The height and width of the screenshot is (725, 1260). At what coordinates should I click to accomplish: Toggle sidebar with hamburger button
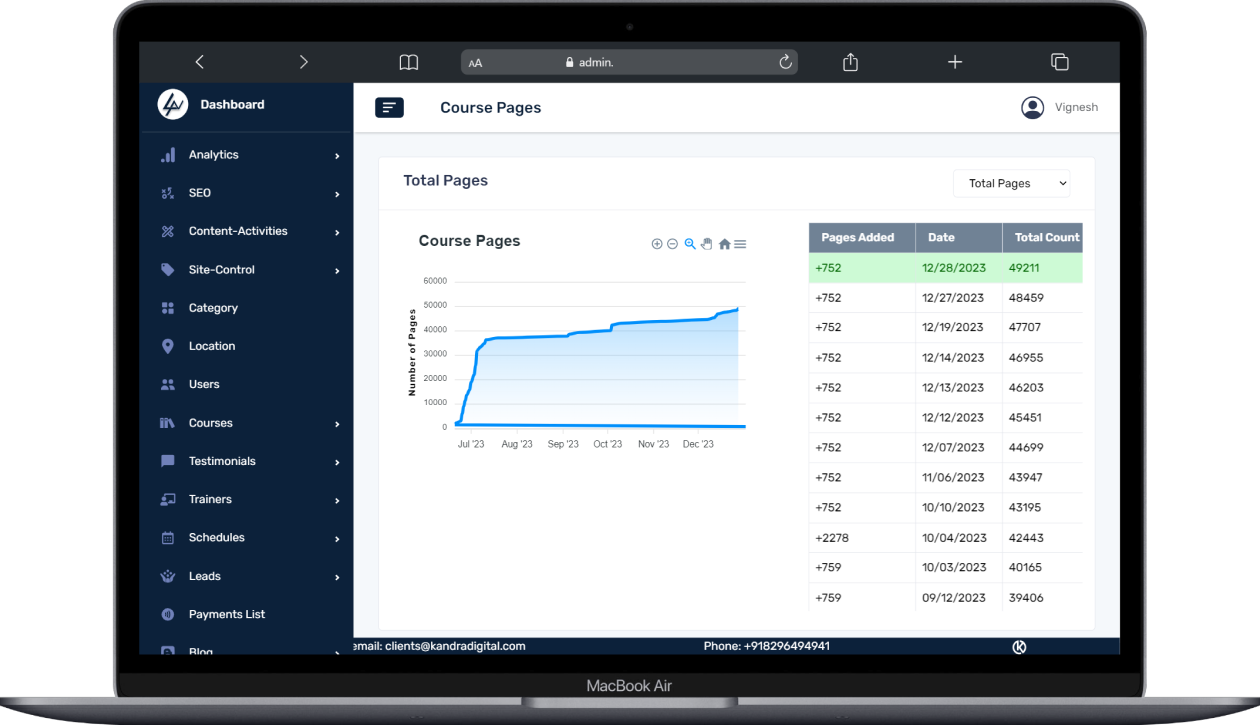click(x=389, y=107)
